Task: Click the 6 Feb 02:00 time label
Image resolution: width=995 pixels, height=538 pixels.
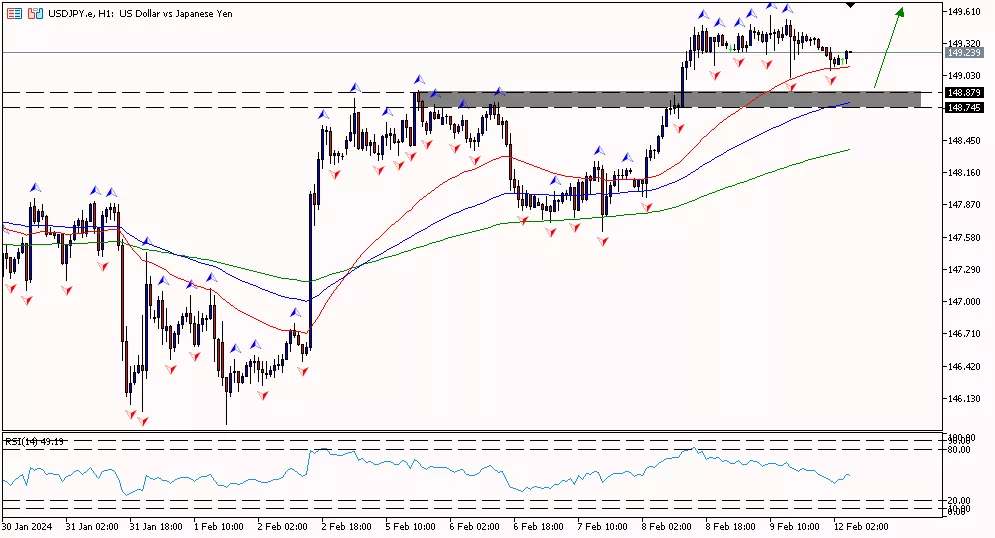Action: click(475, 527)
